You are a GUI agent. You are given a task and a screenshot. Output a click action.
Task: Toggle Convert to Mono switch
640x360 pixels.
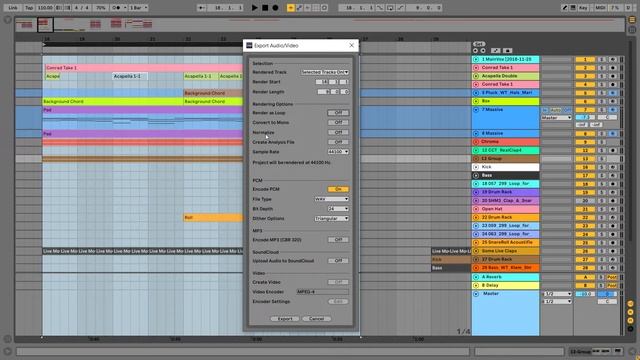(338, 122)
